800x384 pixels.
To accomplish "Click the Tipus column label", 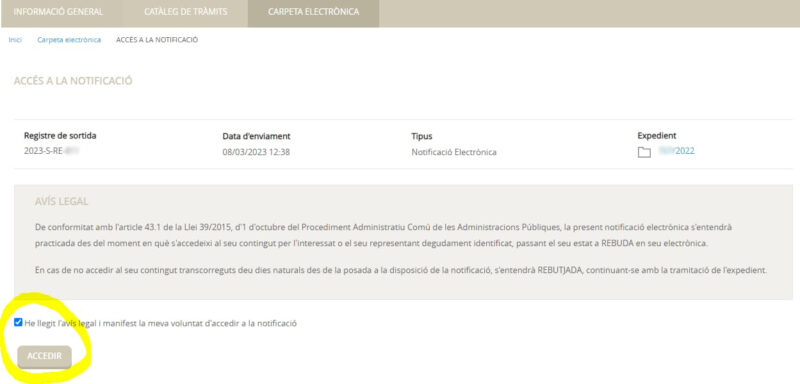I will [421, 137].
